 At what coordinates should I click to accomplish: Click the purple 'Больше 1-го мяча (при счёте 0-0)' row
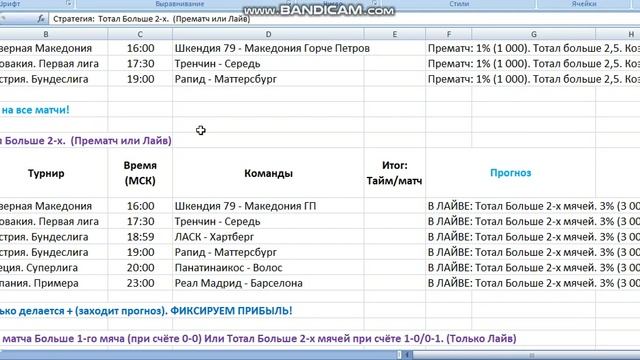click(x=259, y=338)
